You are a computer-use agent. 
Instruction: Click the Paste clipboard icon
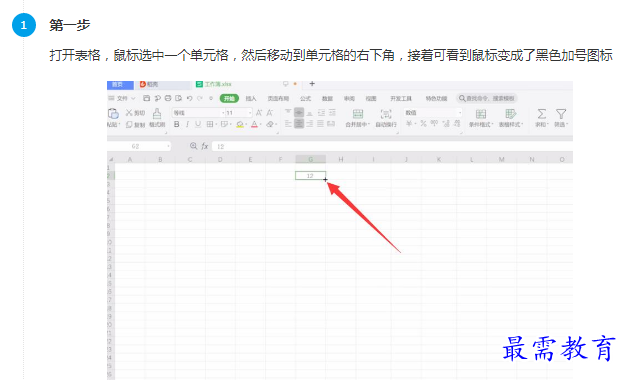113,114
